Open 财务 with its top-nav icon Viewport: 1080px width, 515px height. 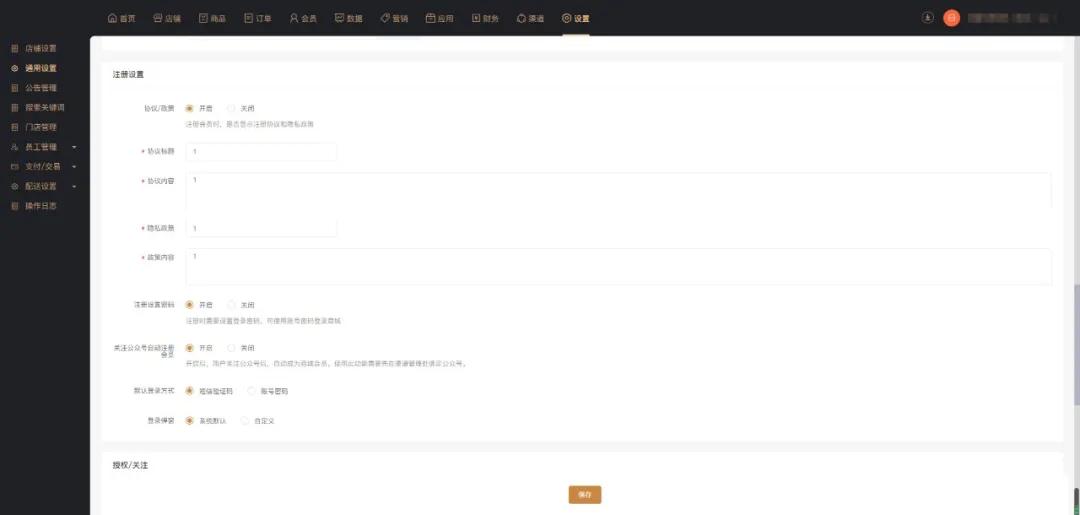tap(476, 19)
